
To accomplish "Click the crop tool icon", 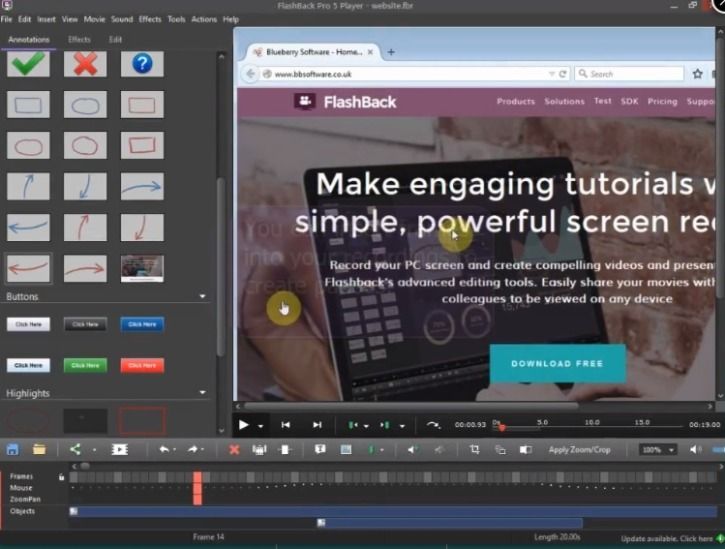I will pyautogui.click(x=474, y=450).
